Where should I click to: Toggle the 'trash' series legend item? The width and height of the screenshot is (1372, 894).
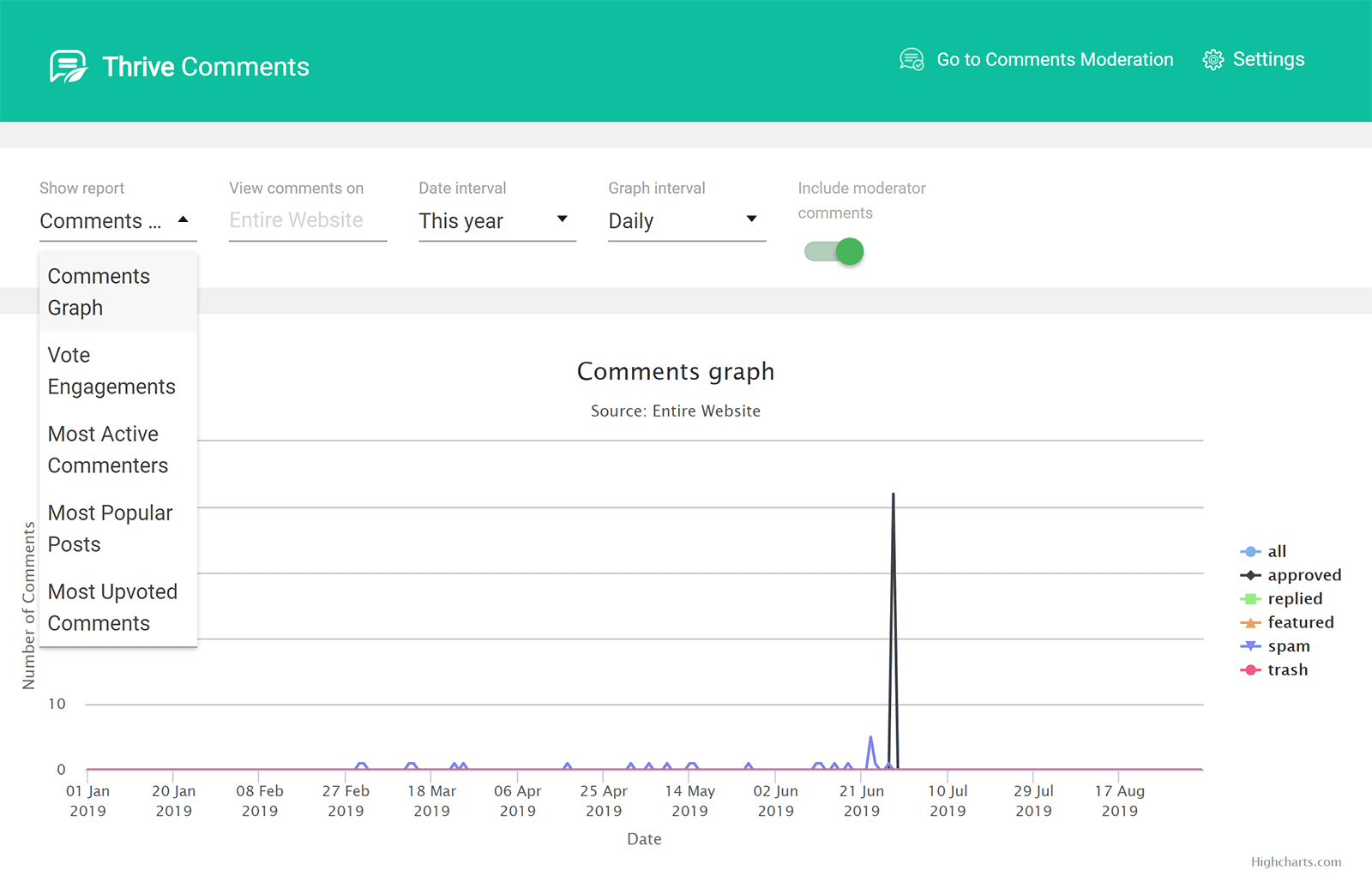coord(1274,669)
